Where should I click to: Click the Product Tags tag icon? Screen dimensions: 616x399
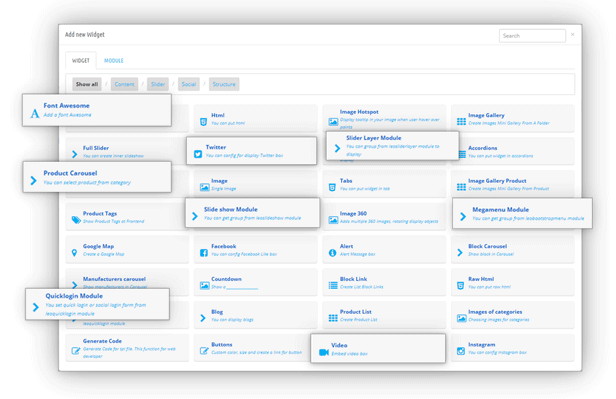[x=76, y=220]
